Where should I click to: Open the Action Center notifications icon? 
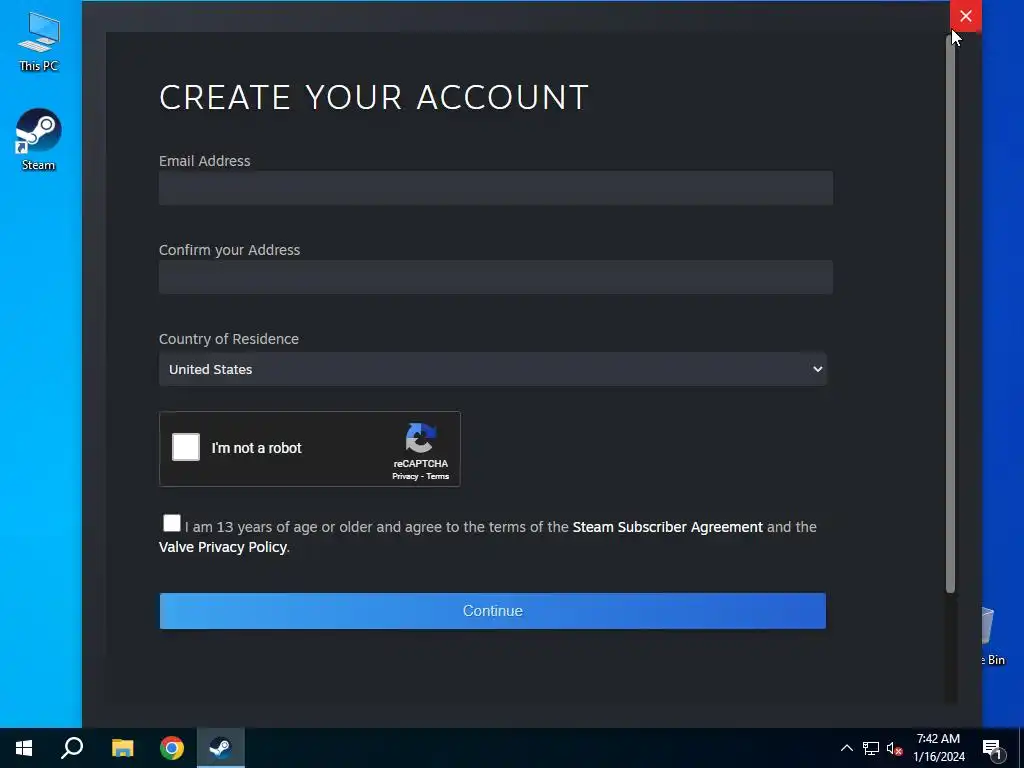coord(992,748)
